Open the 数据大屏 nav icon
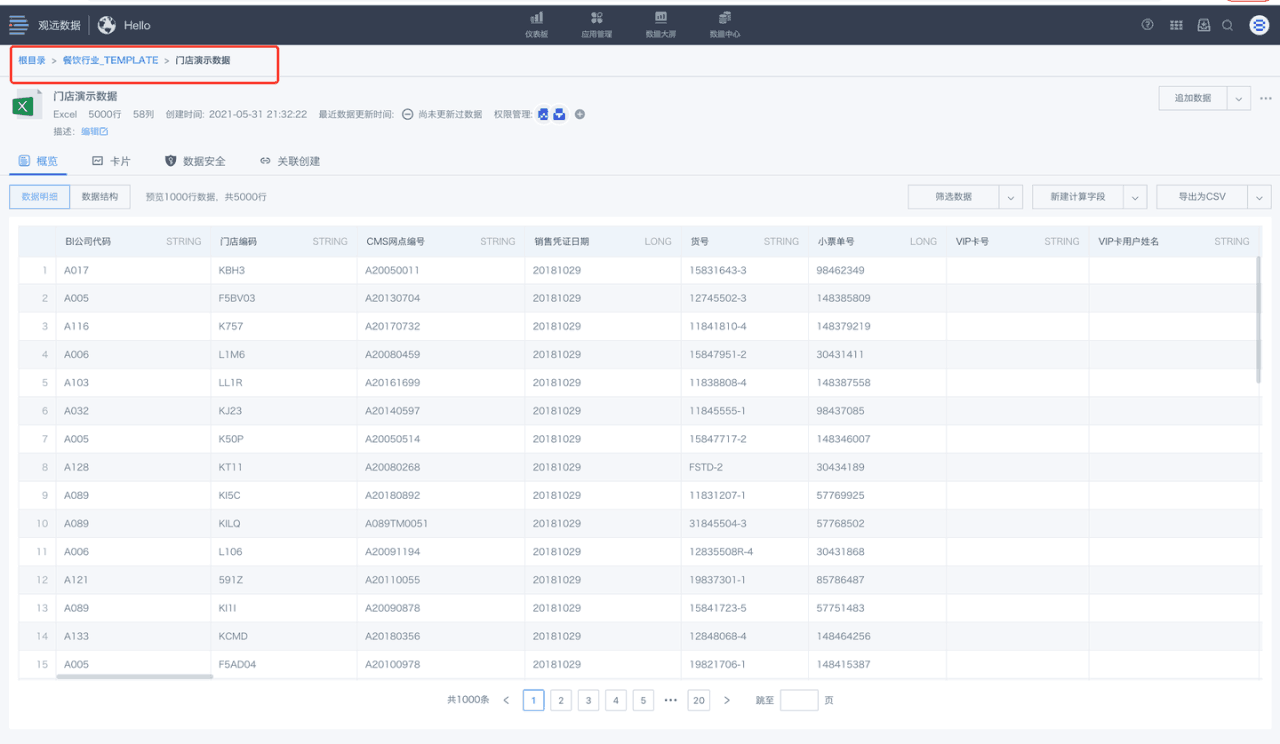 [661, 17]
